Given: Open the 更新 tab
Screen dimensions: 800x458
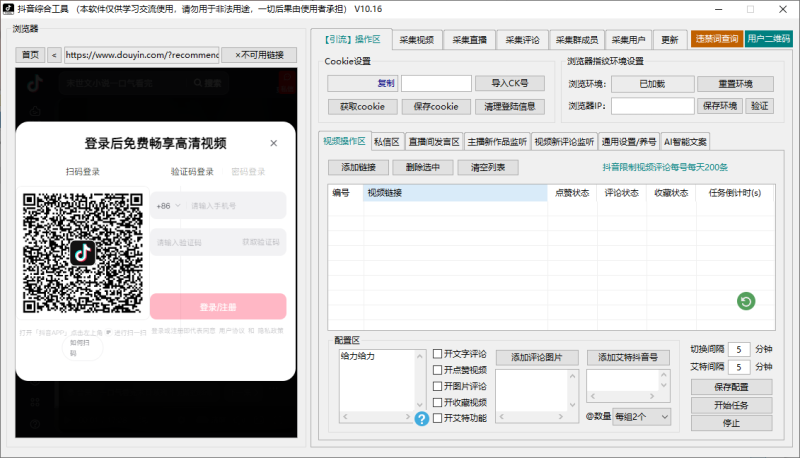Looking at the screenshot, I should point(669,40).
